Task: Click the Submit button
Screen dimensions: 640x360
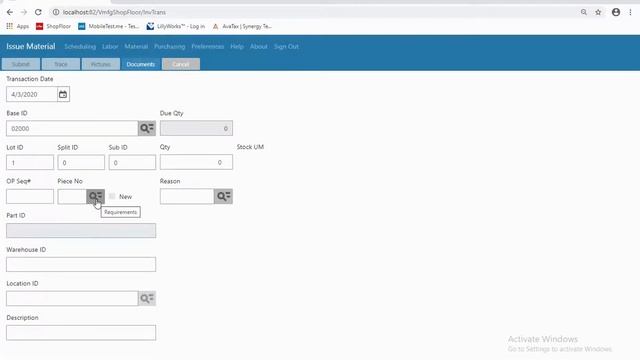Action: [21, 64]
